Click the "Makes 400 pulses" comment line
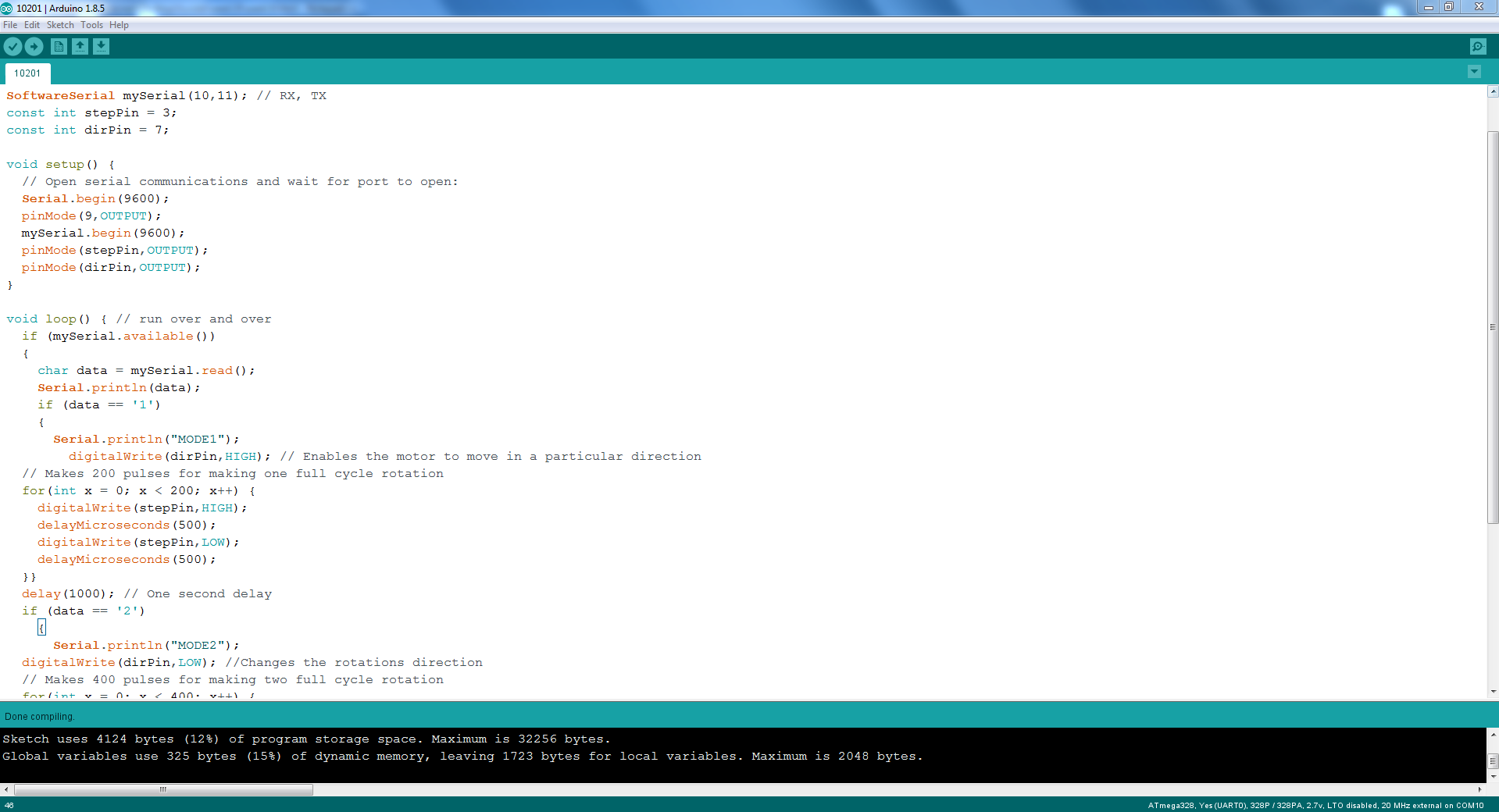Screen dimensions: 1499x812 [233, 680]
